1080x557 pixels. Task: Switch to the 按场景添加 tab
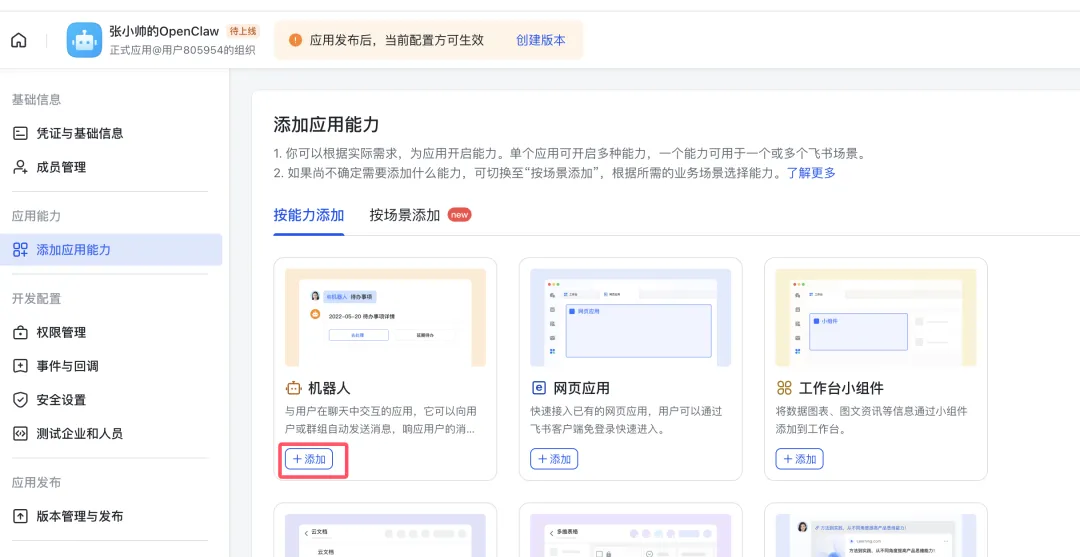point(404,215)
